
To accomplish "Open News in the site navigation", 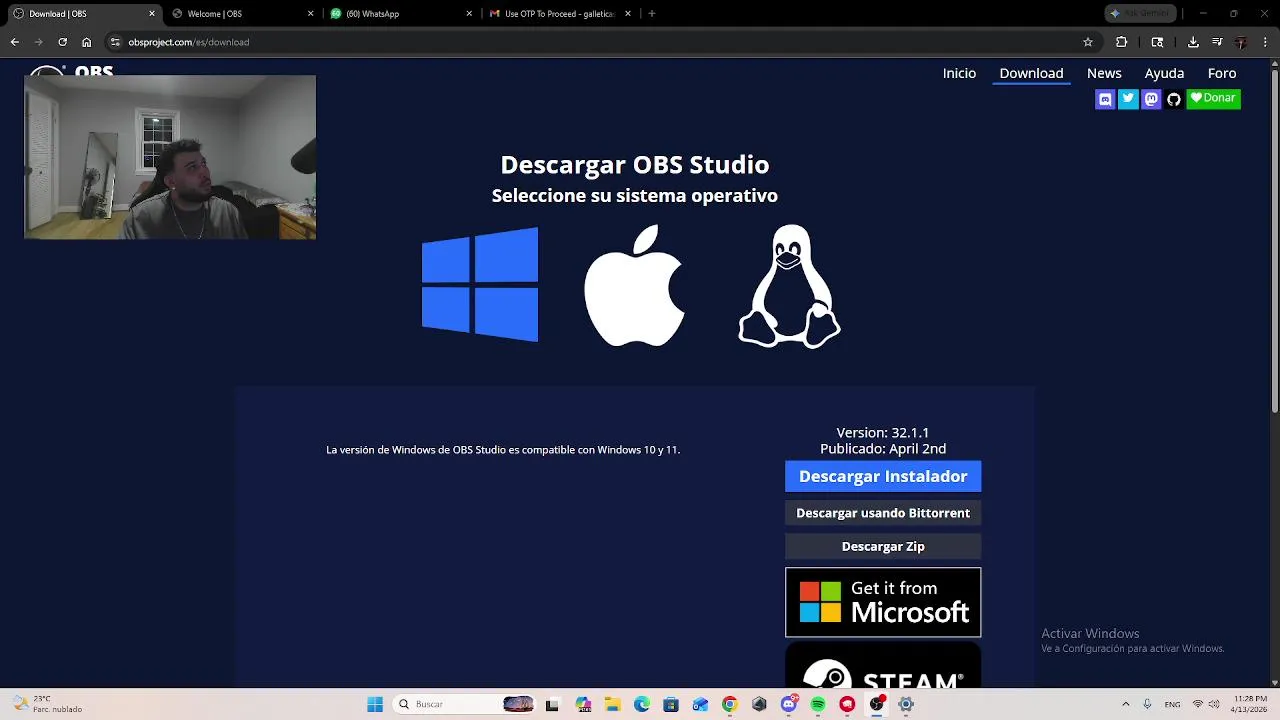I will click(1104, 73).
